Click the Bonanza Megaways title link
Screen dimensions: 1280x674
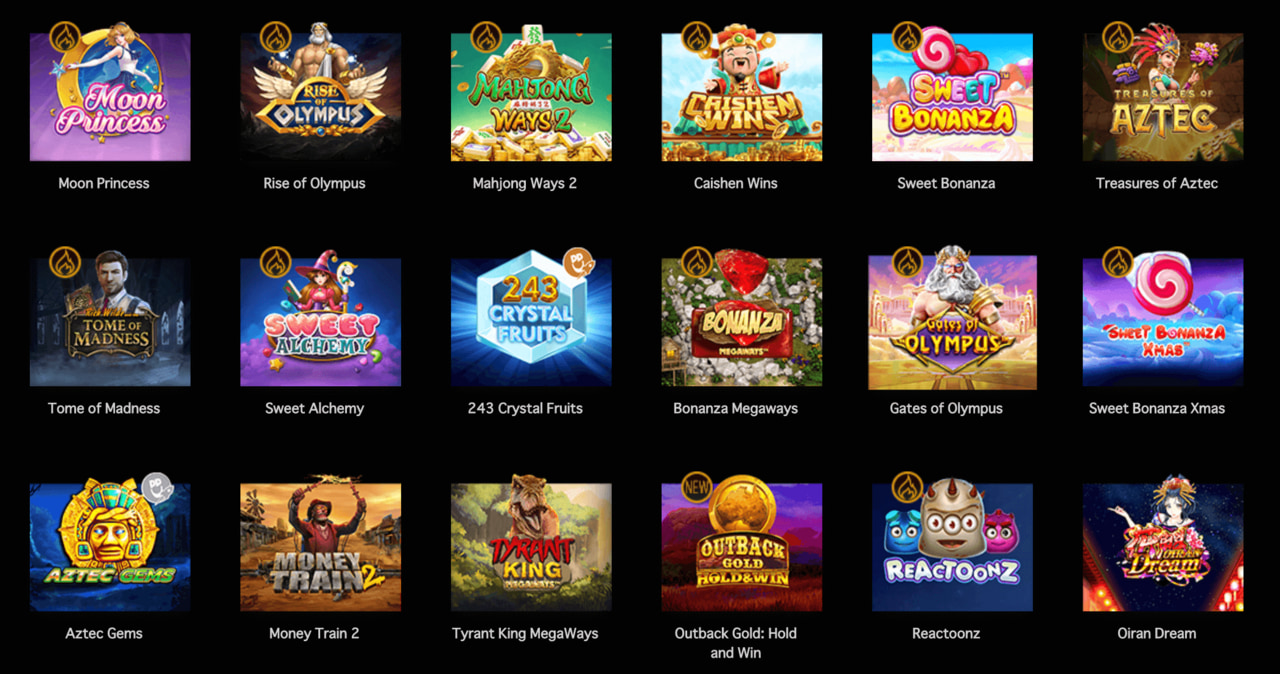pos(736,408)
